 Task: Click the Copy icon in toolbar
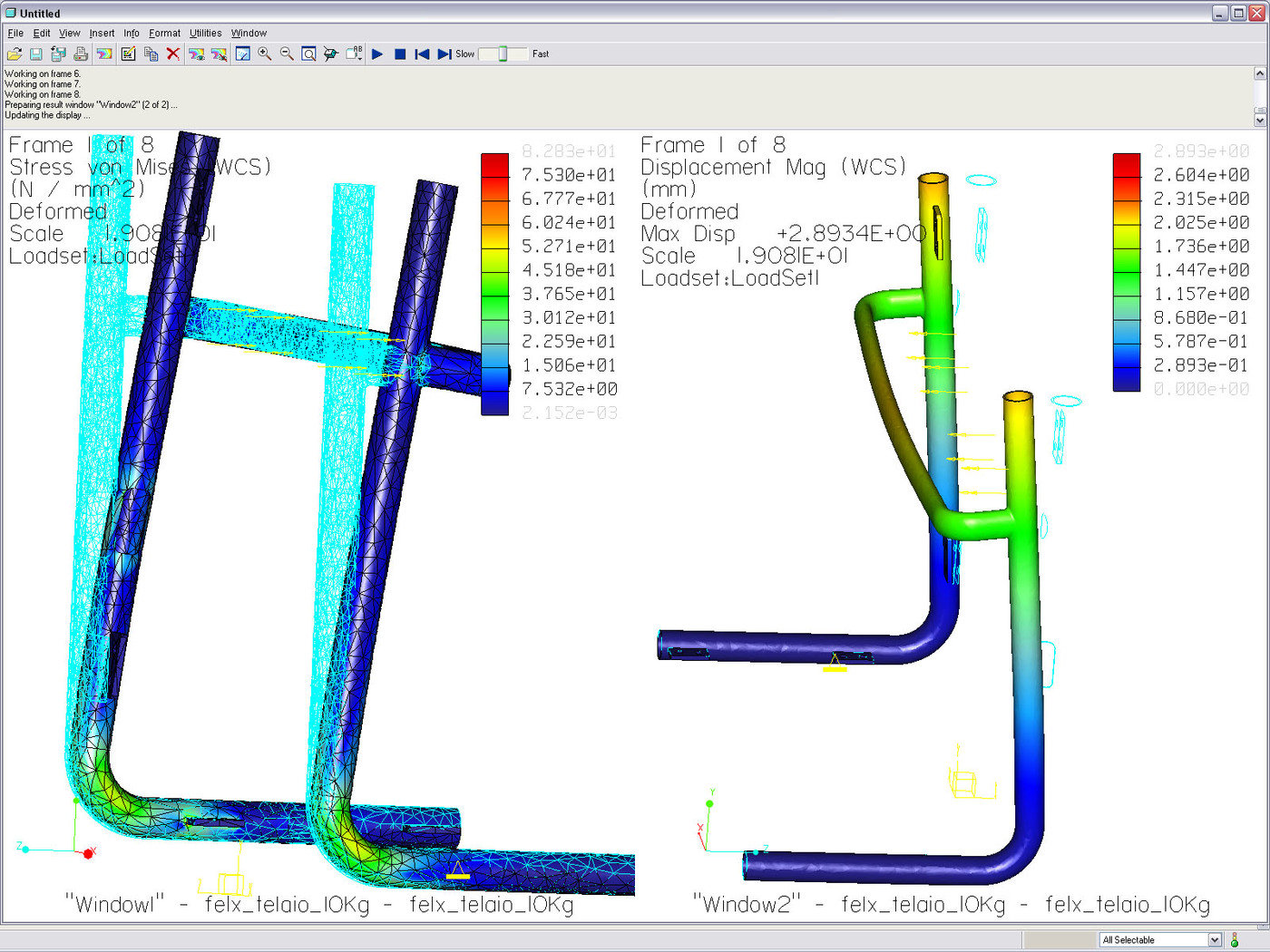coord(151,54)
